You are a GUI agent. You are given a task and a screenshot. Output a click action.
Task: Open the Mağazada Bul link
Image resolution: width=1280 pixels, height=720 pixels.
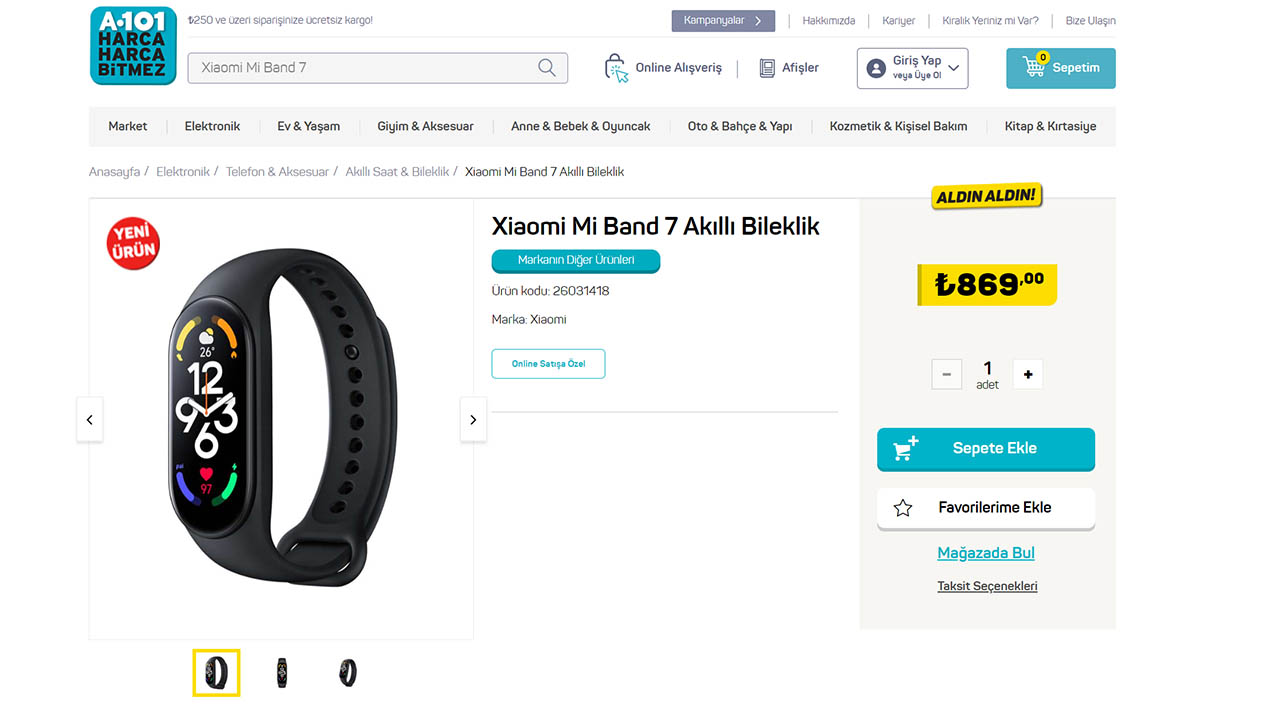[985, 553]
